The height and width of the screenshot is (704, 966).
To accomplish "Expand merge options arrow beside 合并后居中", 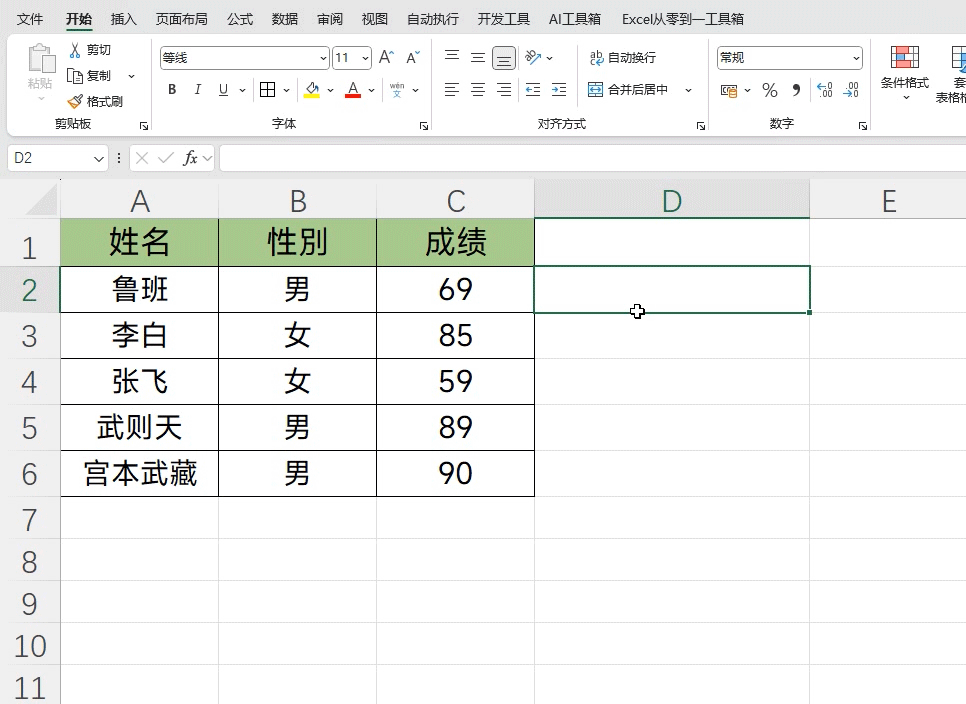I will [x=688, y=90].
